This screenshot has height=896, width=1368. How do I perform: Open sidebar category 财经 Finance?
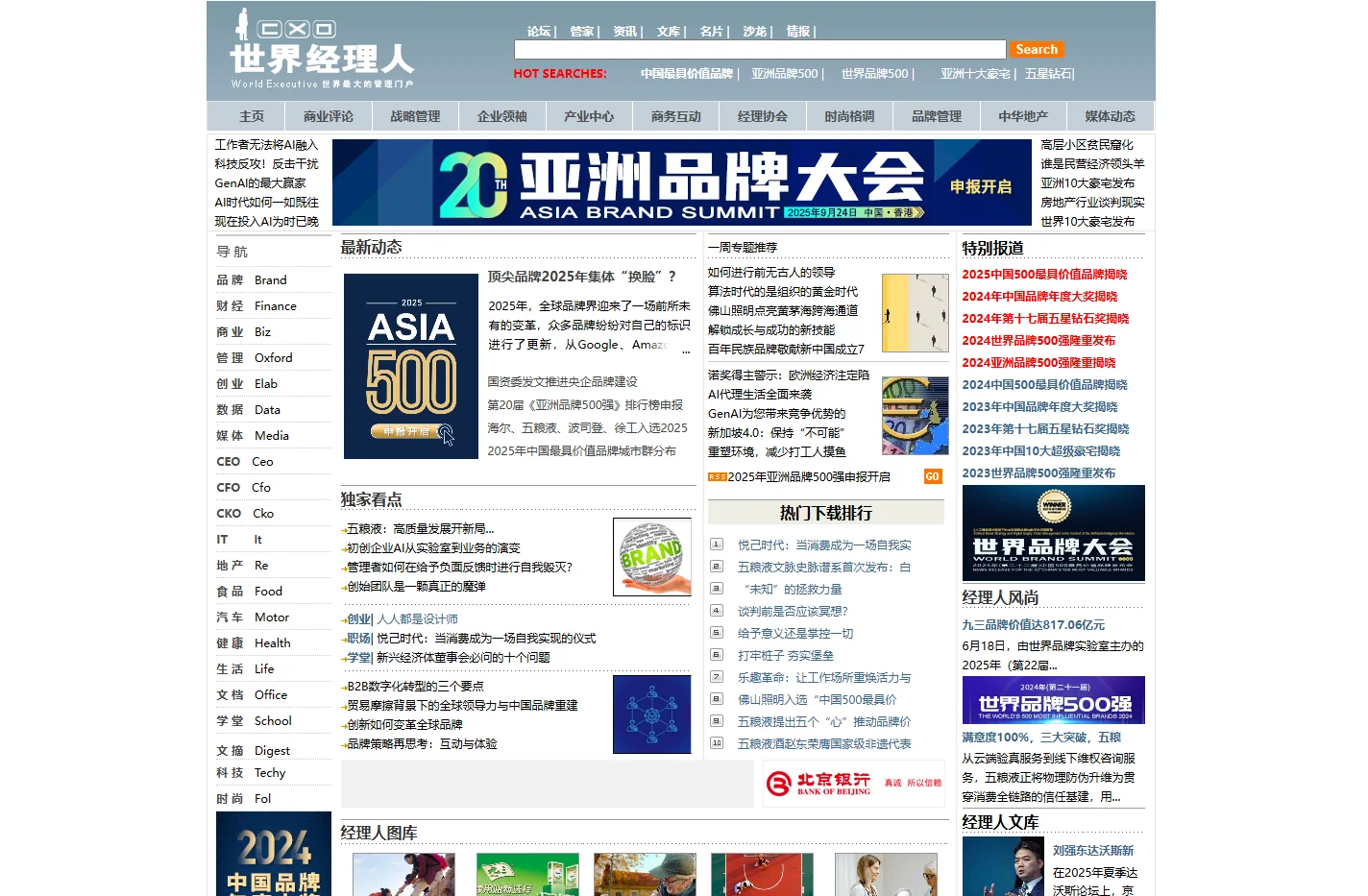tap(256, 305)
